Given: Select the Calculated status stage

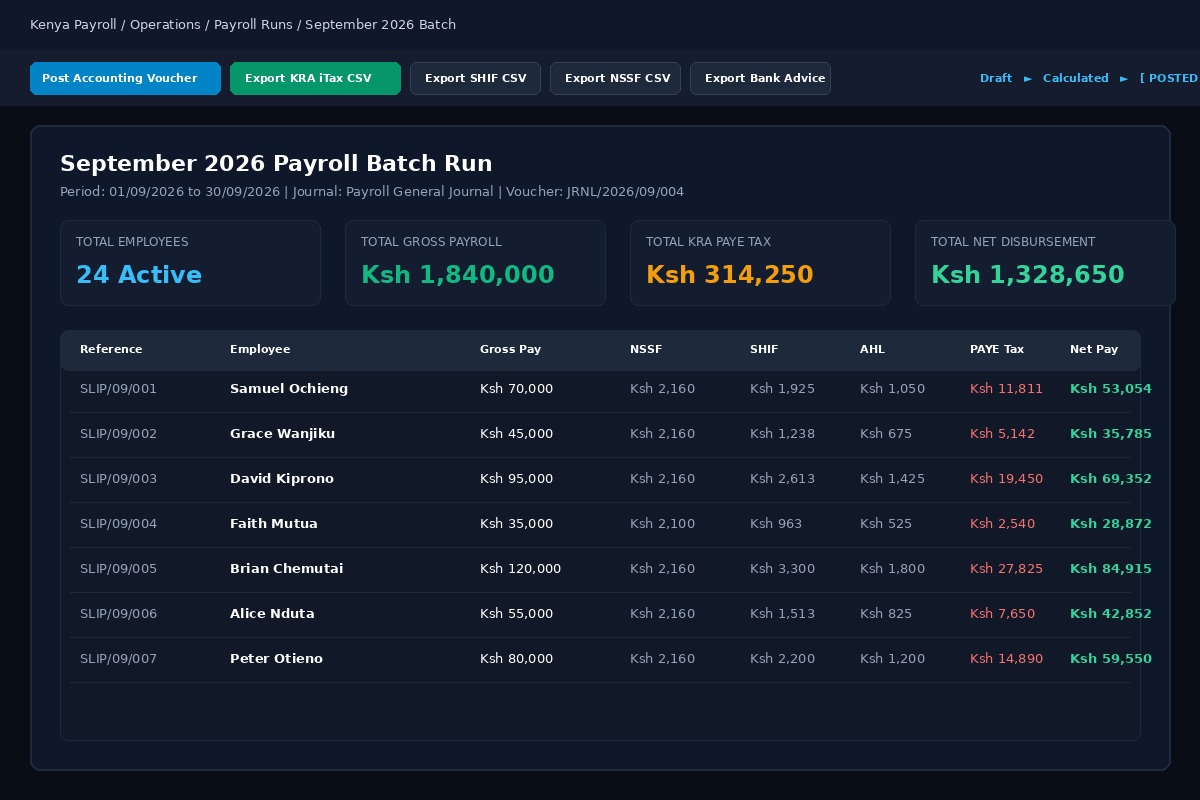Looking at the screenshot, I should (1075, 78).
